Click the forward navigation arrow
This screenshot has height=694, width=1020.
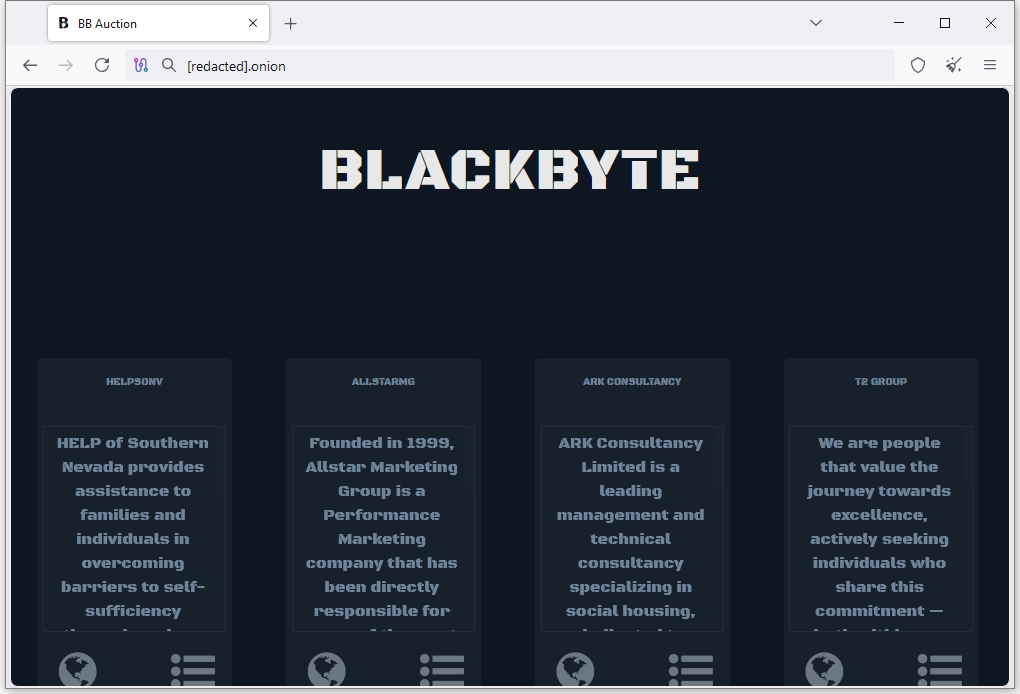[x=66, y=65]
